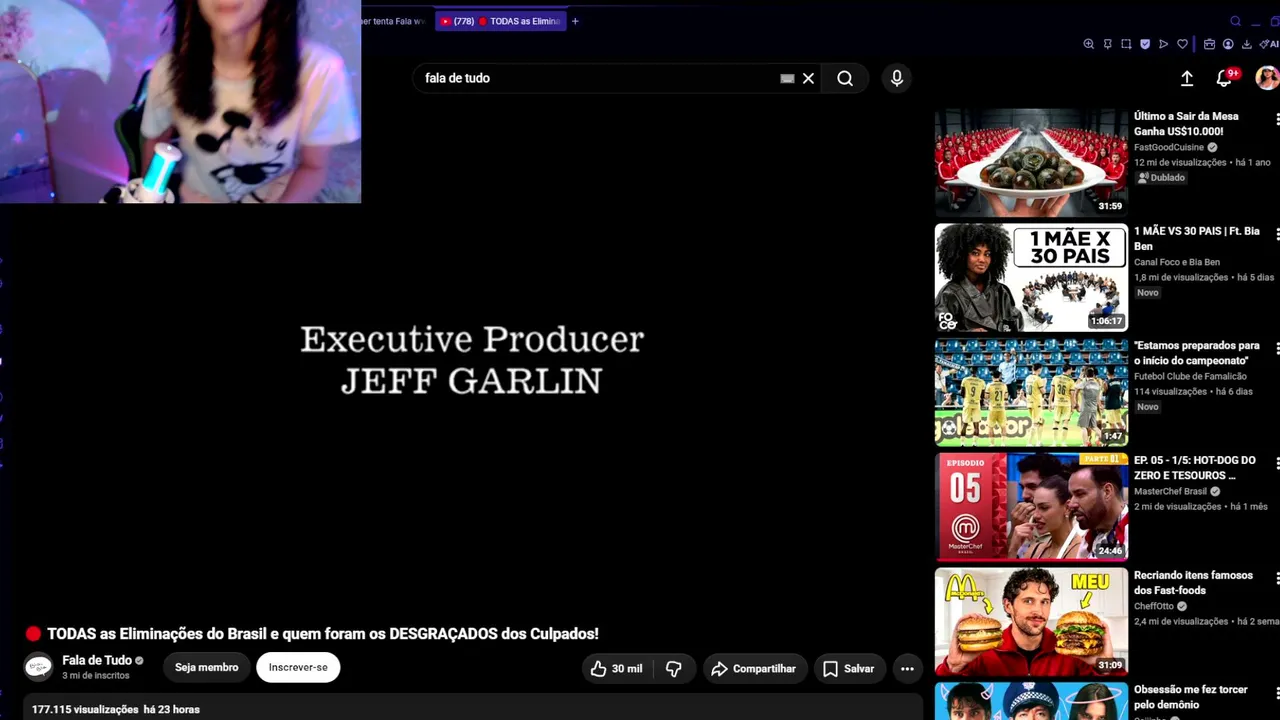The width and height of the screenshot is (1280, 720).
Task: Open the on-screen keyboard in search box
Action: (x=787, y=78)
